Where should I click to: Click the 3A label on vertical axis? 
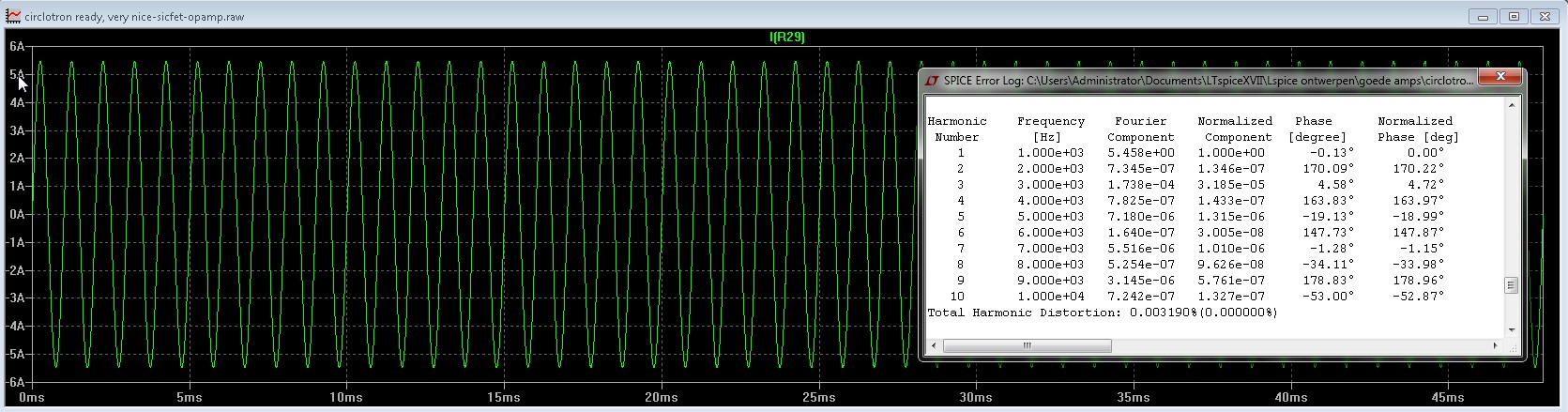(17, 130)
